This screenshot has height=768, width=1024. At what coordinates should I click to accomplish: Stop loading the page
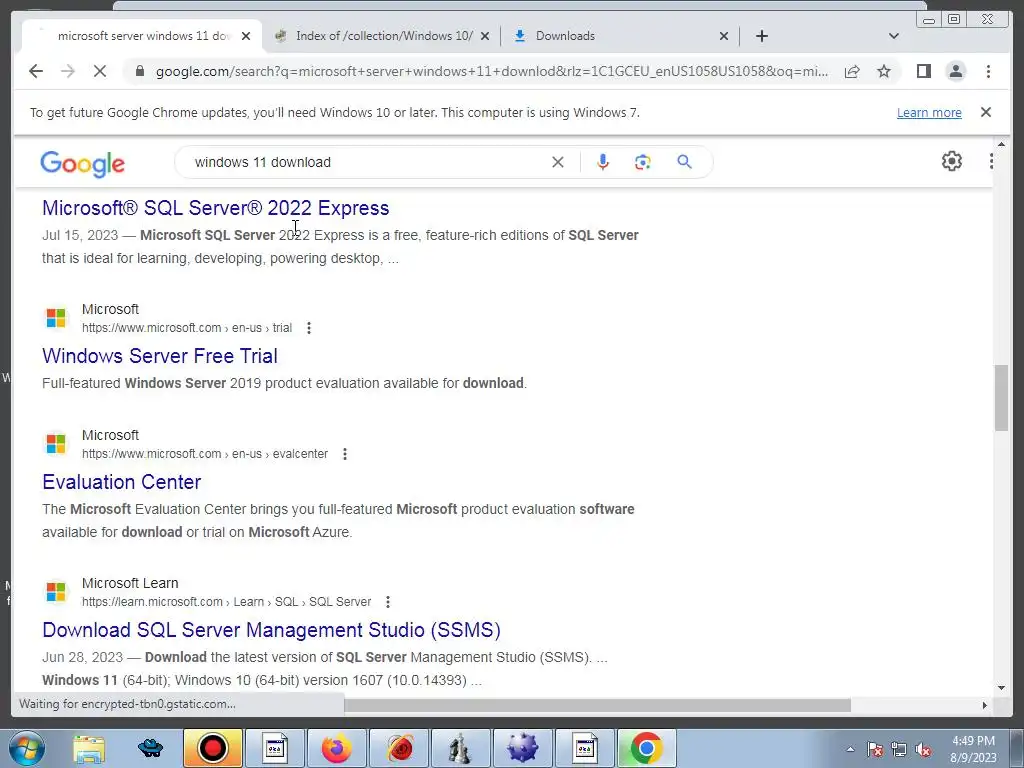coord(100,71)
